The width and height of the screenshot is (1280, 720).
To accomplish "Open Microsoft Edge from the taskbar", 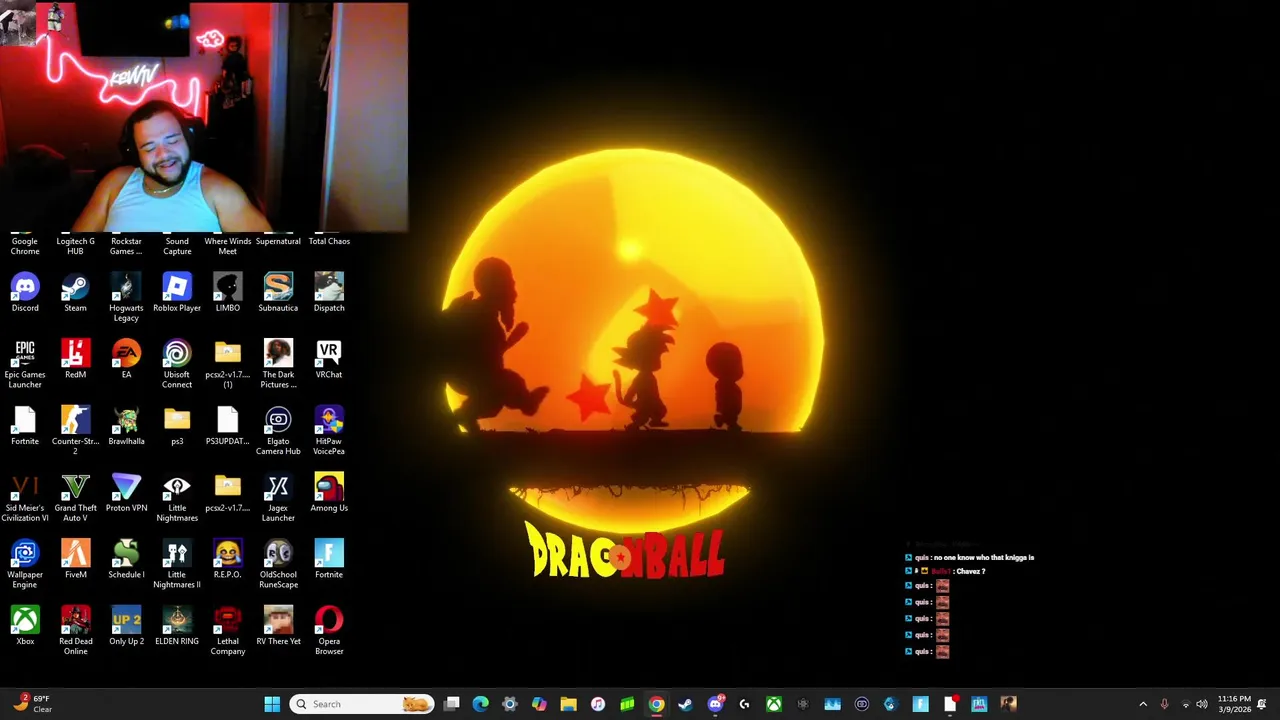I will [481, 704].
